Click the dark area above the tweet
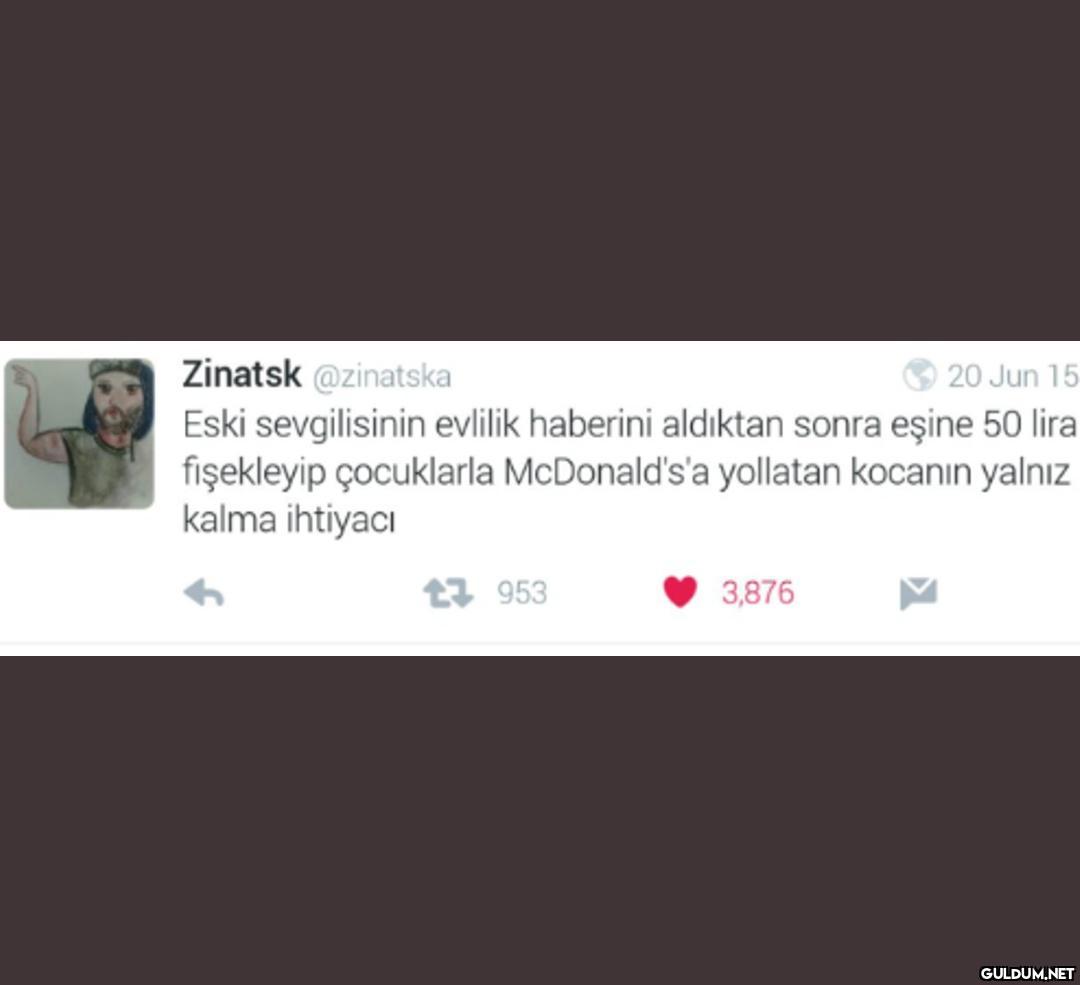The image size is (1080, 985). click(x=540, y=170)
